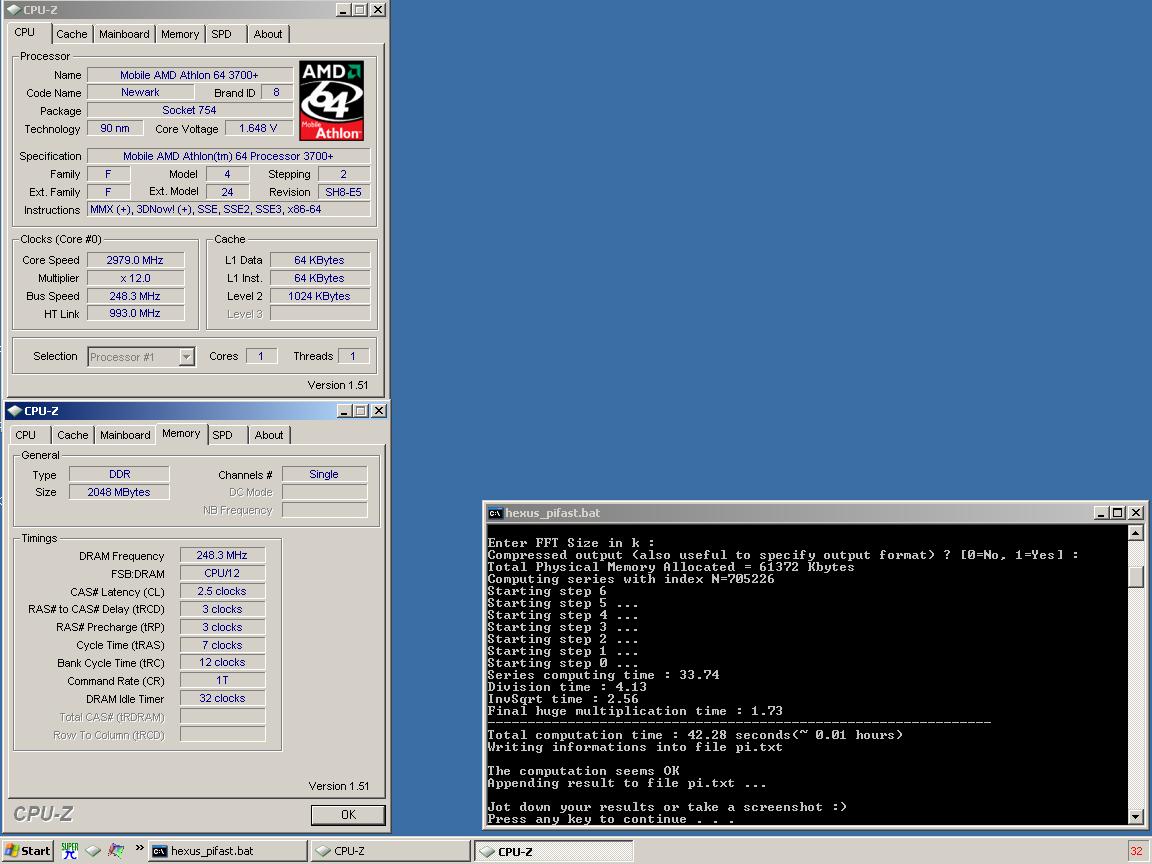The image size is (1152, 864).
Task: Click the Code Name value 'Newark'
Action: [140, 93]
